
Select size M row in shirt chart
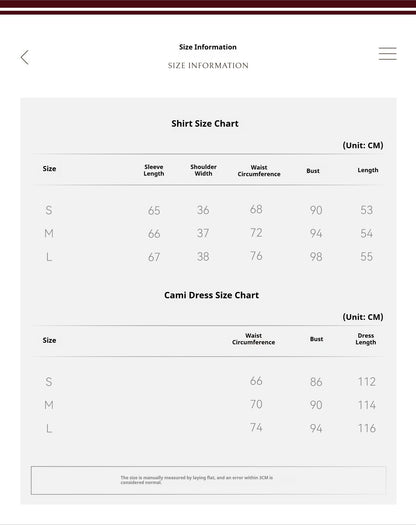(x=208, y=233)
